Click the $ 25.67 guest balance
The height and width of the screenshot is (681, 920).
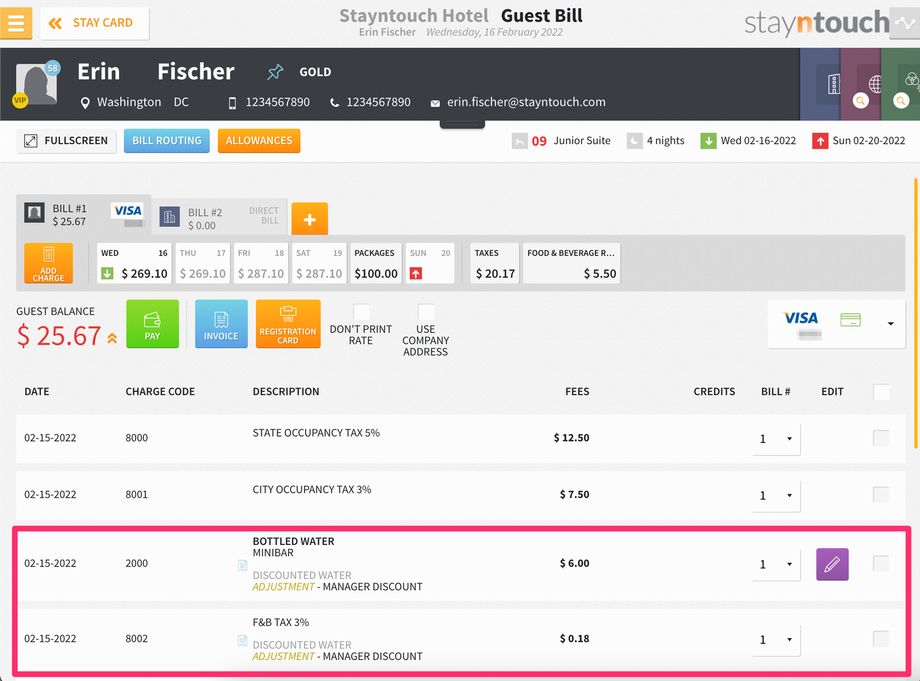click(59, 336)
